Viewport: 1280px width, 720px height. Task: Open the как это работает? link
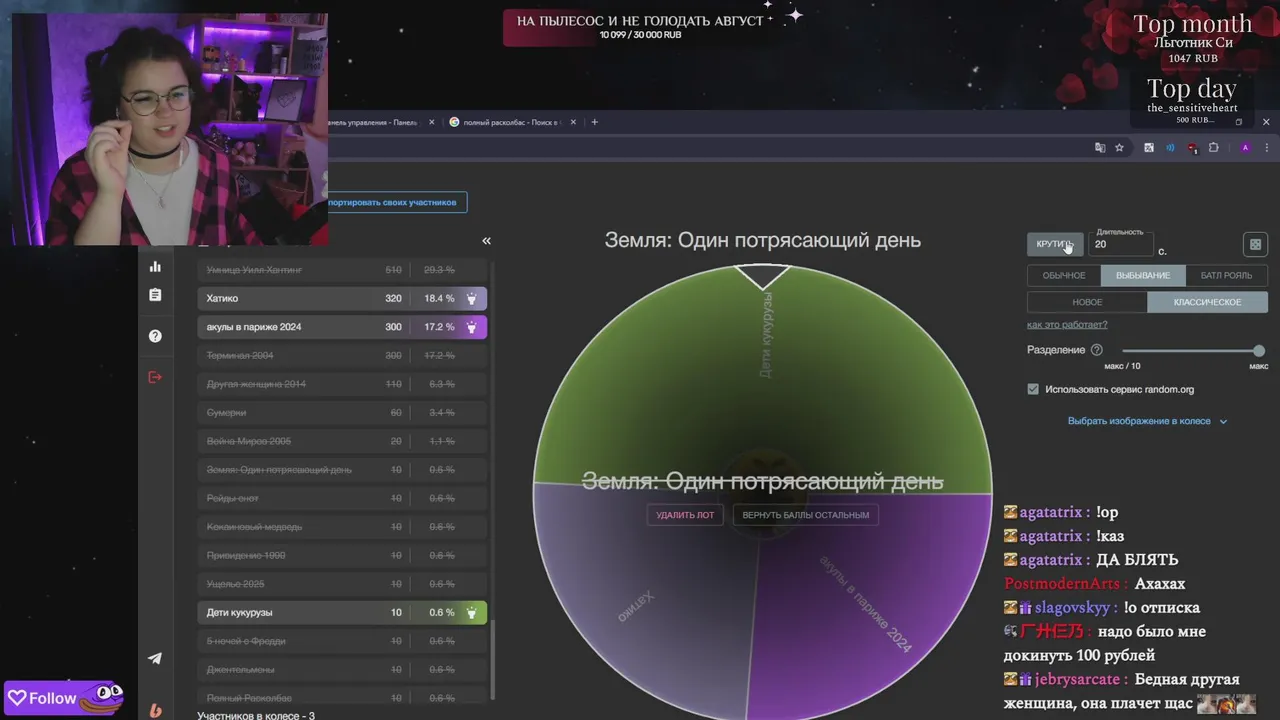point(1067,324)
